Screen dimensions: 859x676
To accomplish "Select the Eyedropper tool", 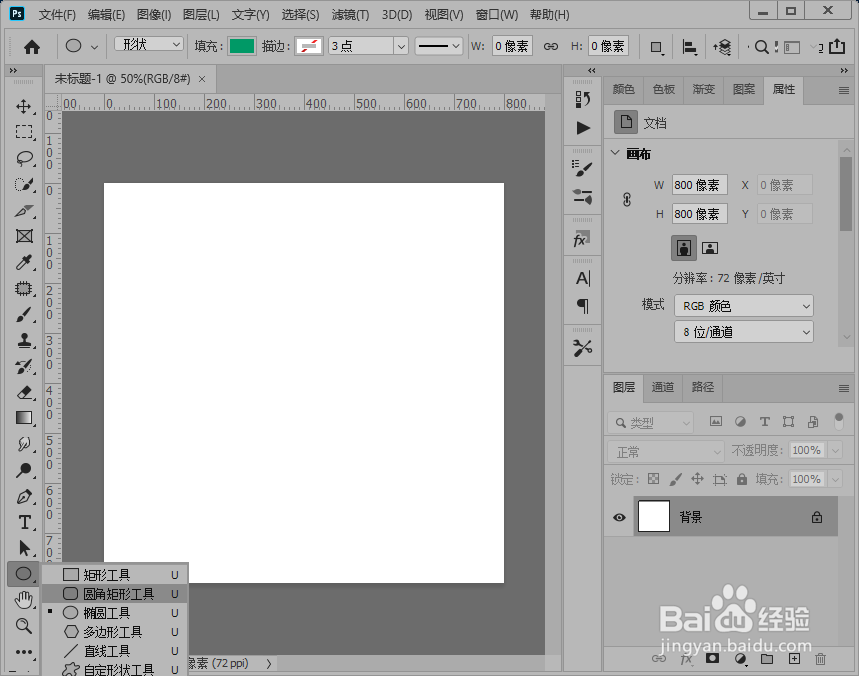I will coord(24,262).
